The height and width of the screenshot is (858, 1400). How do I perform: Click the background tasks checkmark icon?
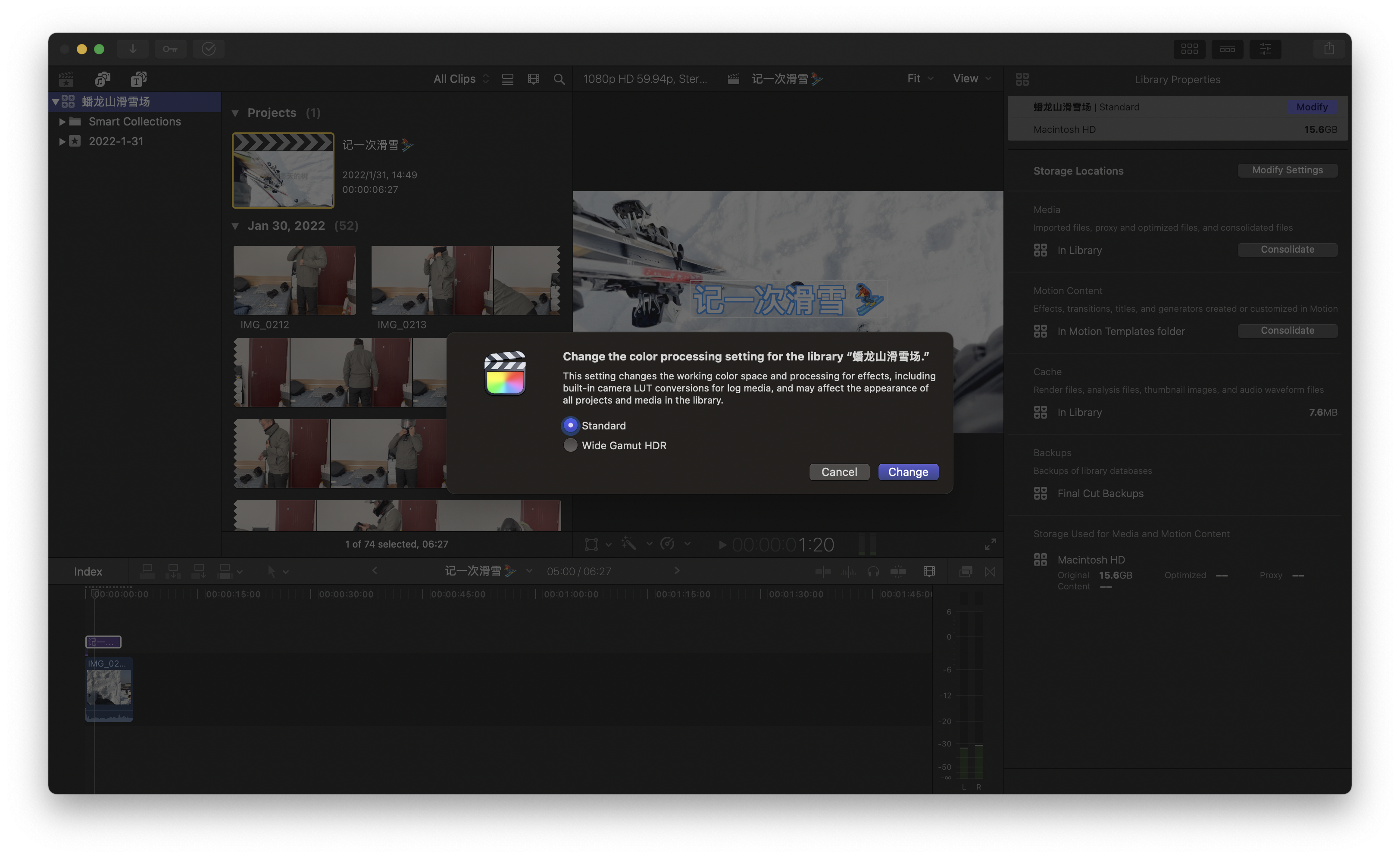click(x=209, y=49)
